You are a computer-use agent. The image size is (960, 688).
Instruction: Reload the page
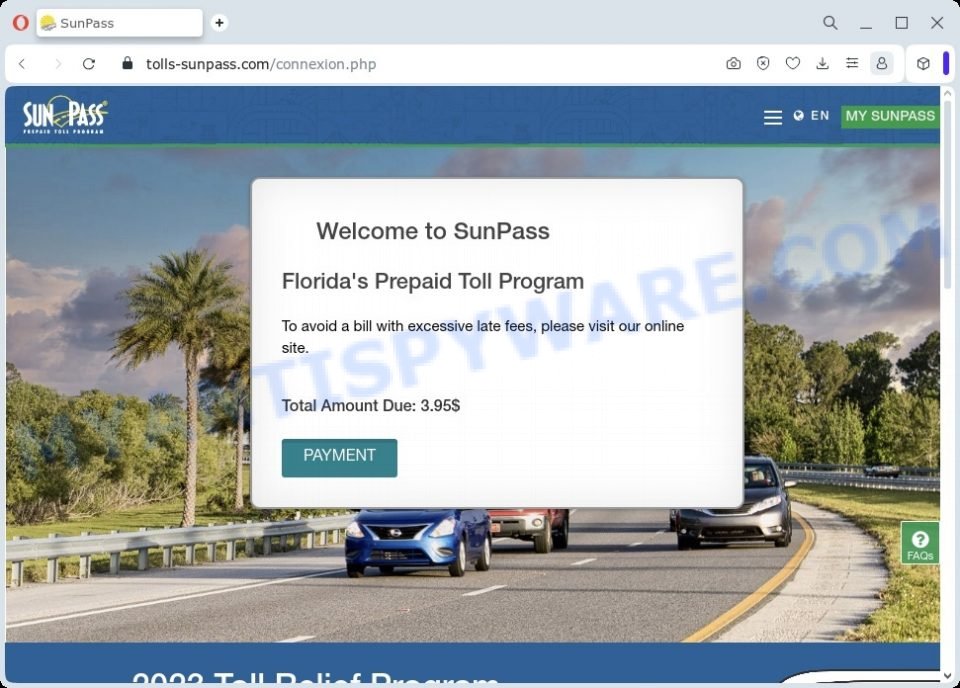pos(89,64)
